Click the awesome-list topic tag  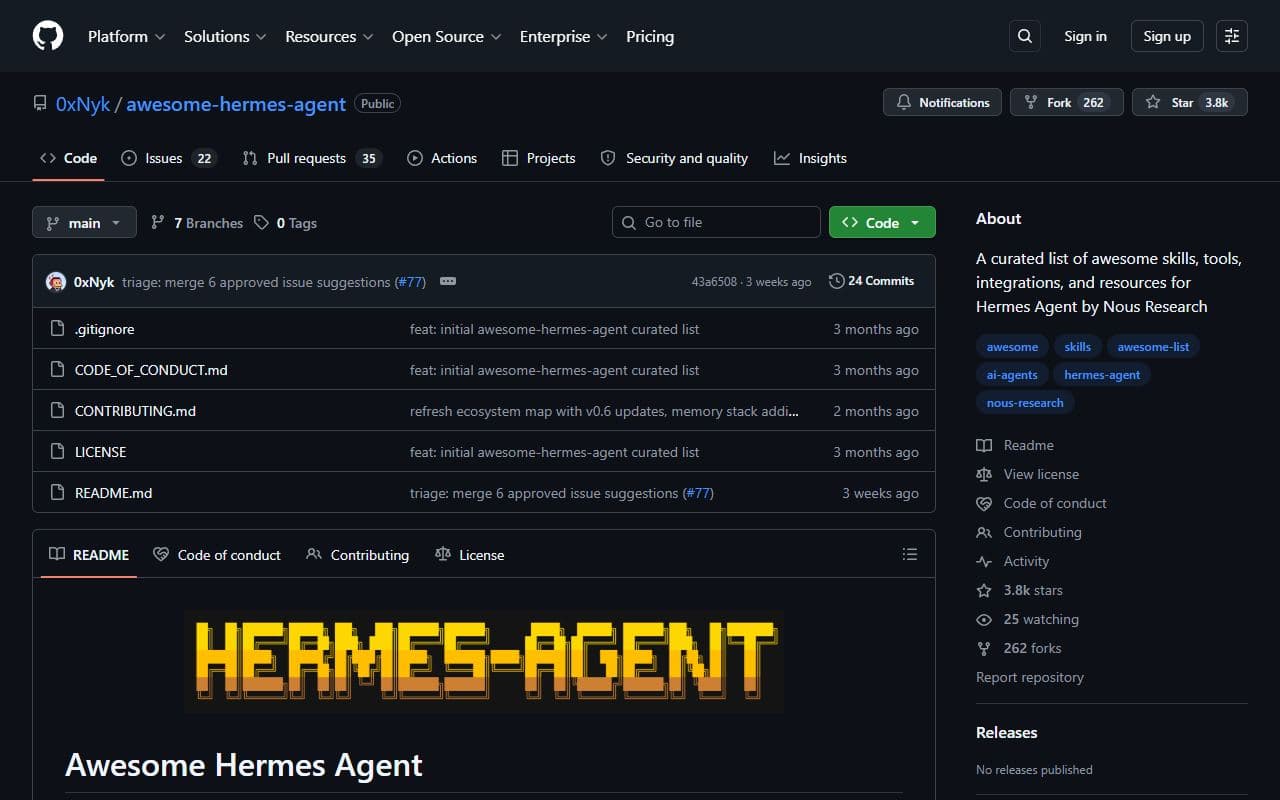(x=1153, y=347)
